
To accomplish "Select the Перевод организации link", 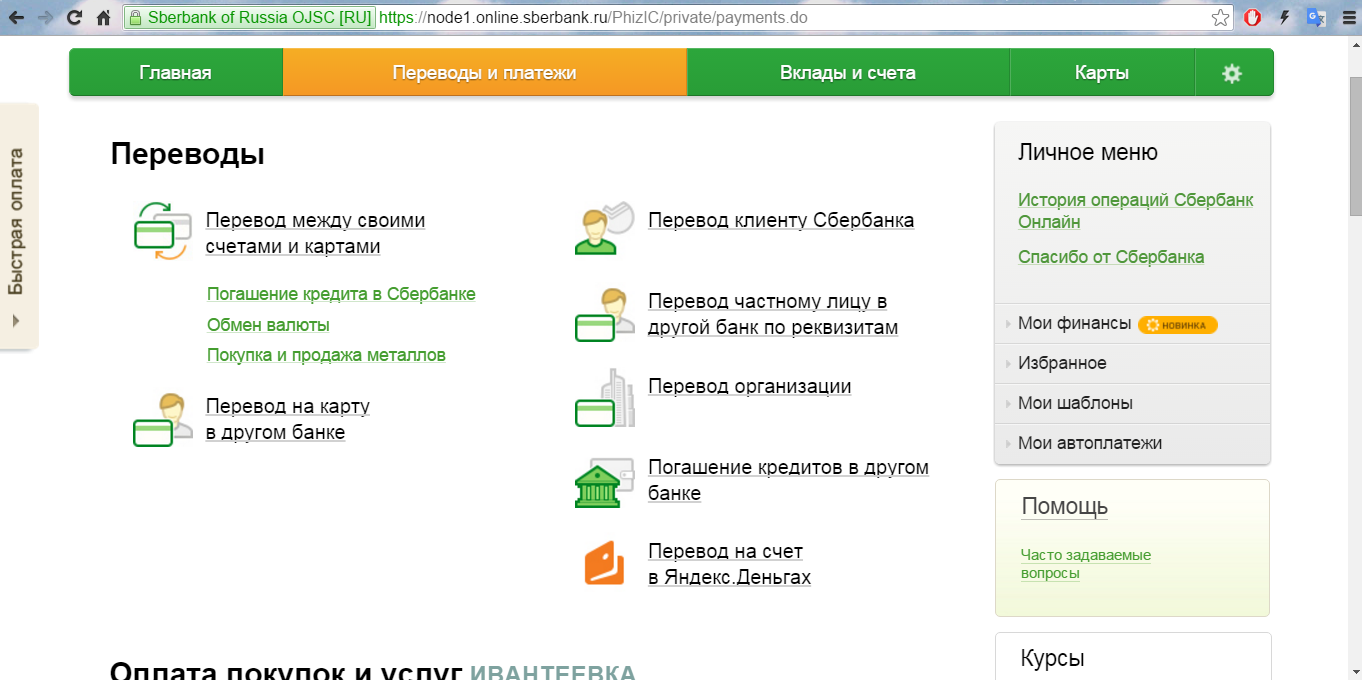I will pos(750,386).
